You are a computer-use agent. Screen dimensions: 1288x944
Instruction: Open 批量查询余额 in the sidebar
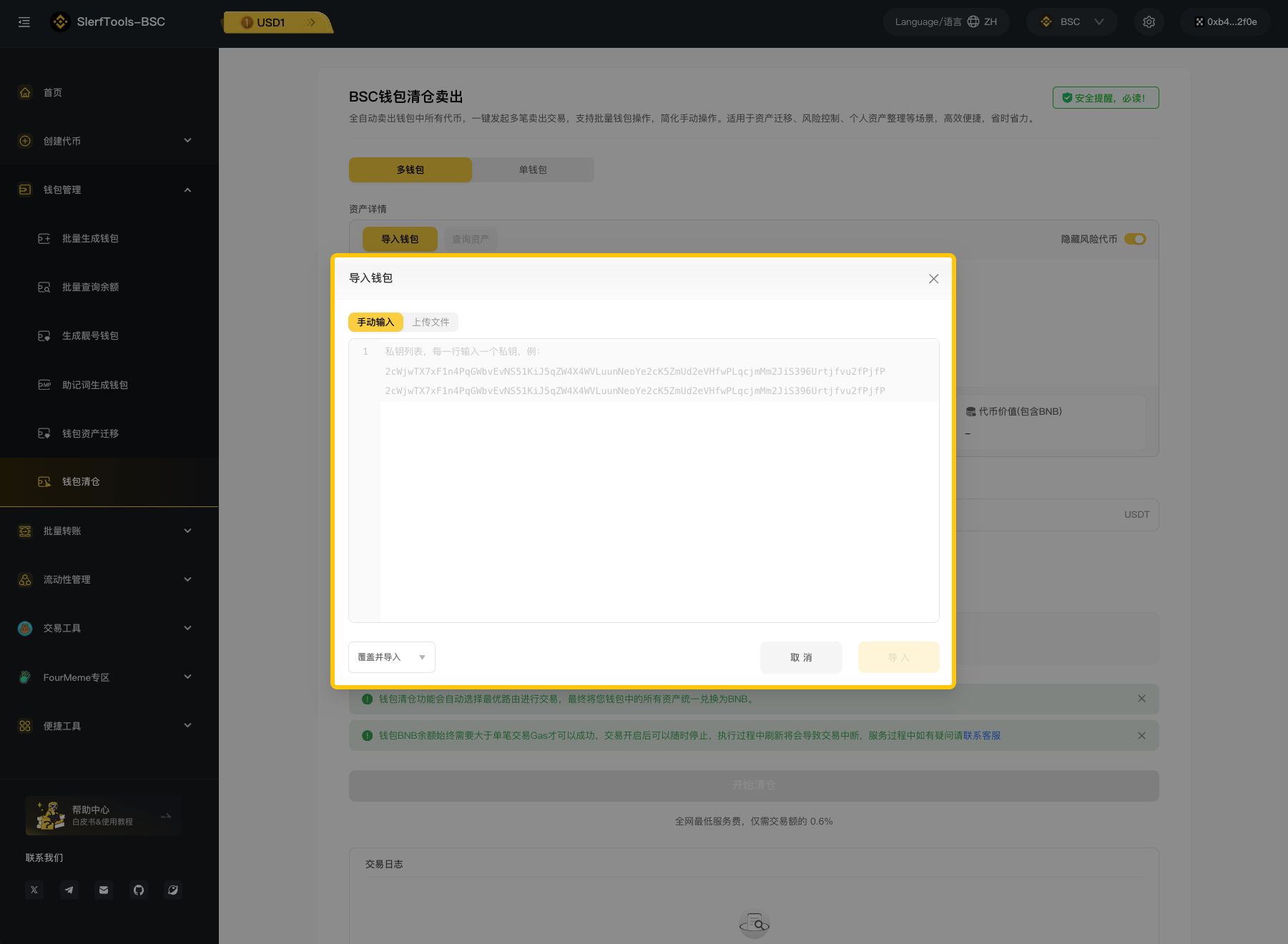(x=90, y=287)
